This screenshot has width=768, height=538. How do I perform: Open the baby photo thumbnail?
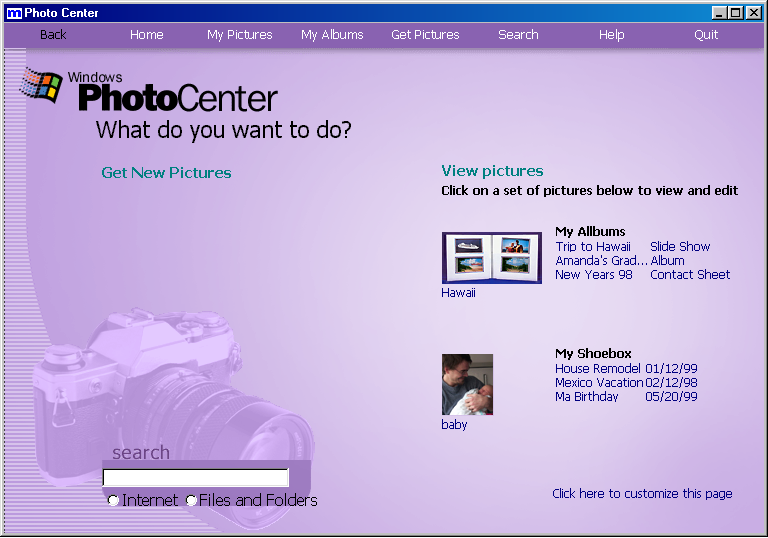point(467,385)
